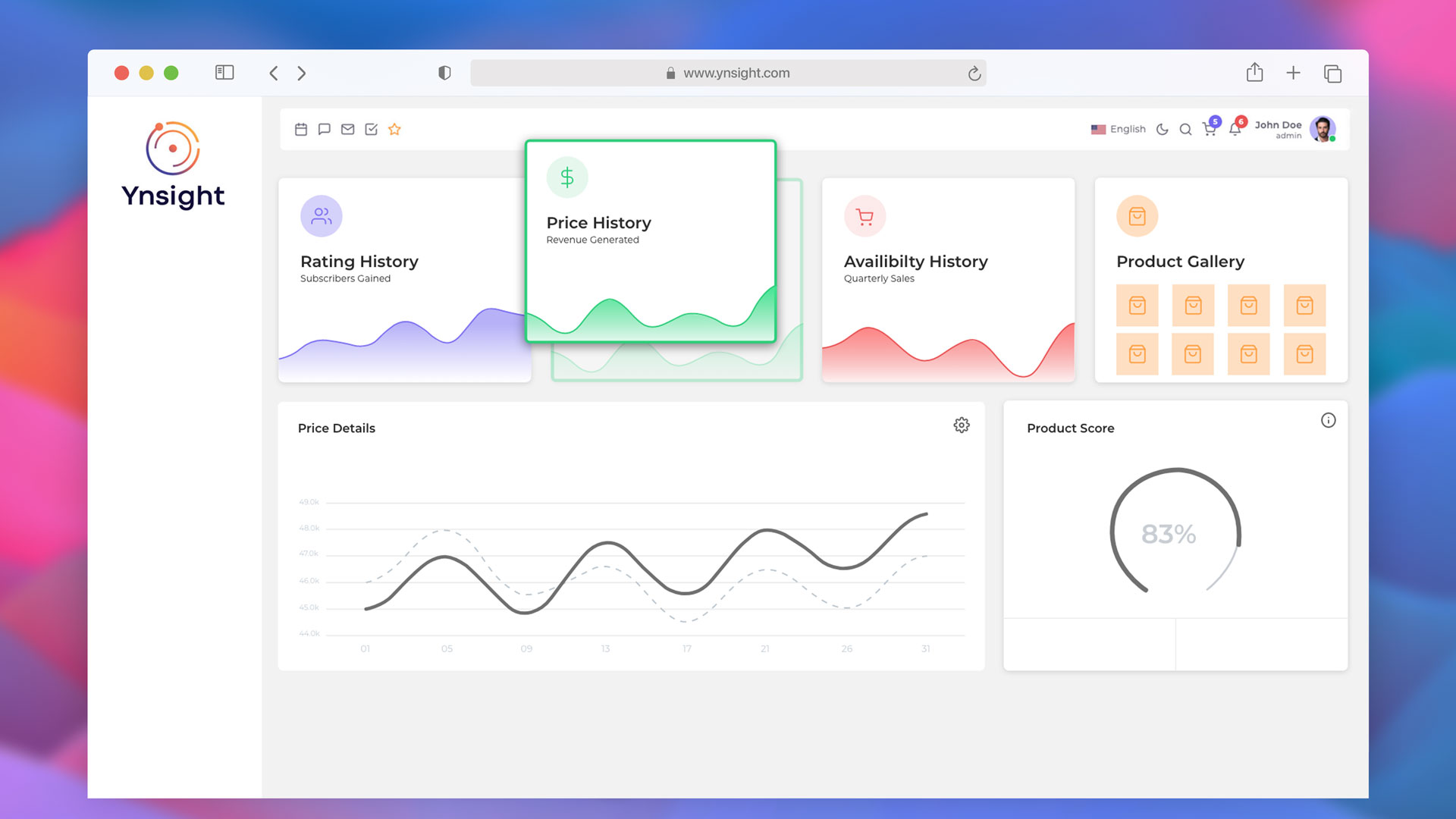Click Product Score info icon
The width and height of the screenshot is (1456, 819).
1329,421
